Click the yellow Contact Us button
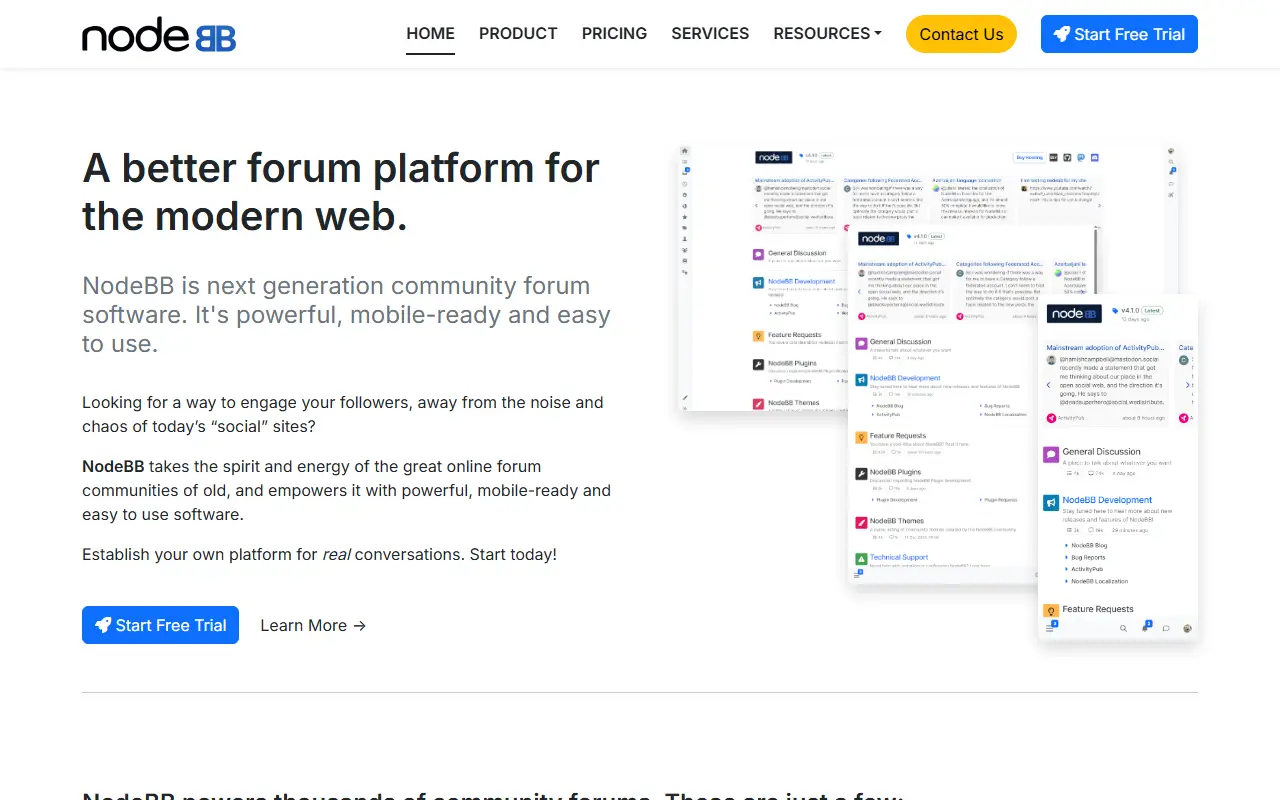 961,34
